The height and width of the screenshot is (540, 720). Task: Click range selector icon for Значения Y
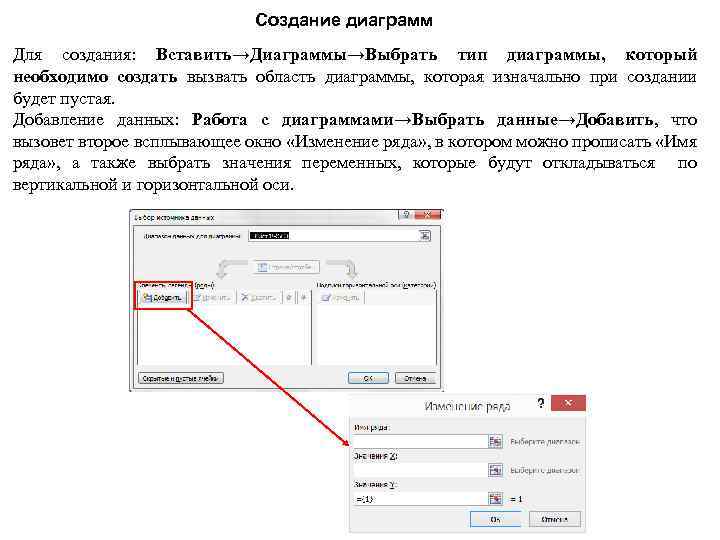[495, 499]
